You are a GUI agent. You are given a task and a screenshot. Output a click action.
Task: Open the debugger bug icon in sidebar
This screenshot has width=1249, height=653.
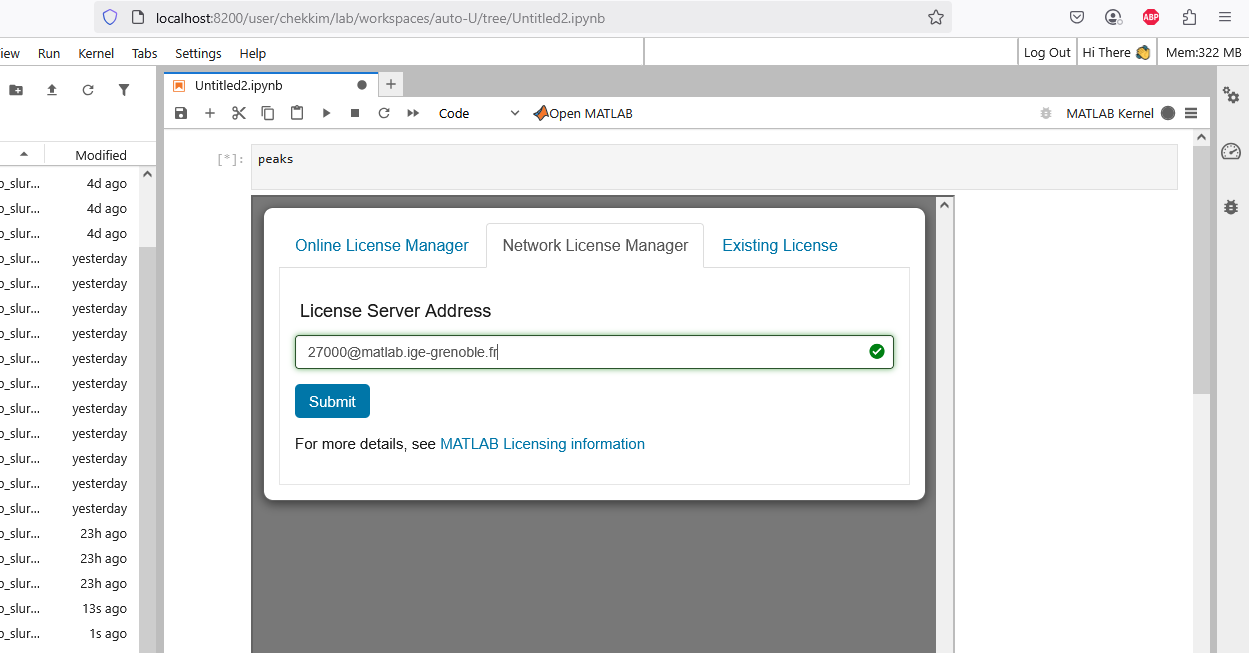point(1231,207)
